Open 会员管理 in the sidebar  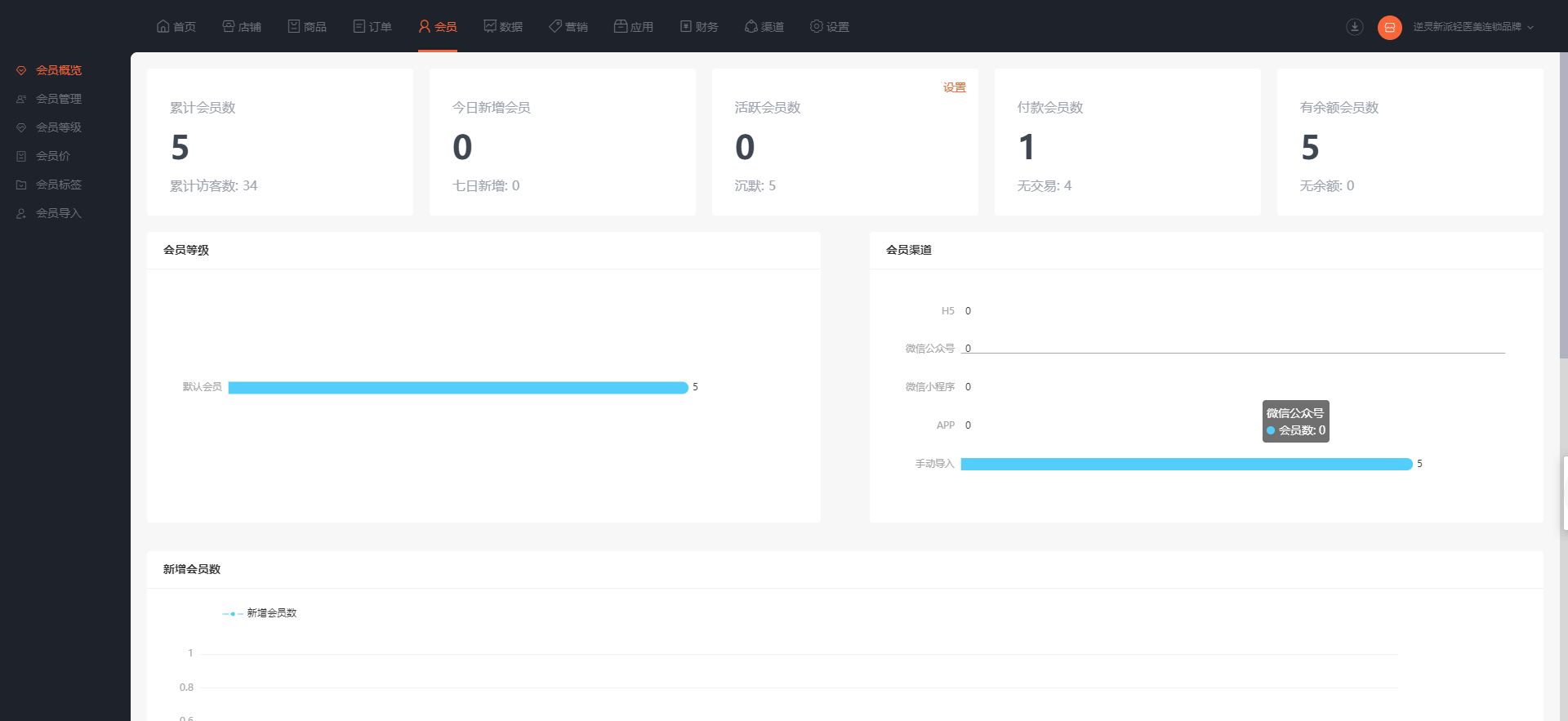coord(59,99)
